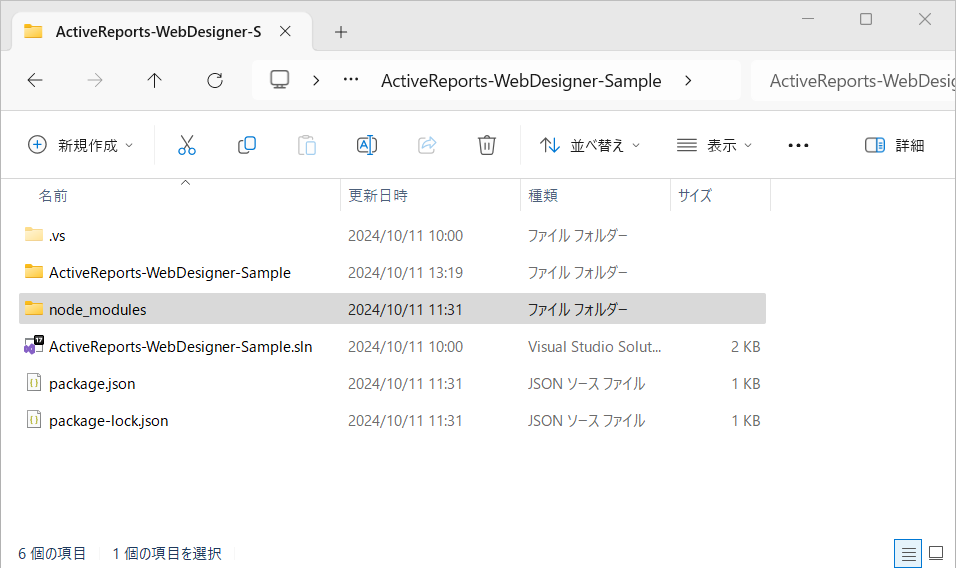Switch to details list view in status bar
The image size is (956, 568).
coord(908,553)
